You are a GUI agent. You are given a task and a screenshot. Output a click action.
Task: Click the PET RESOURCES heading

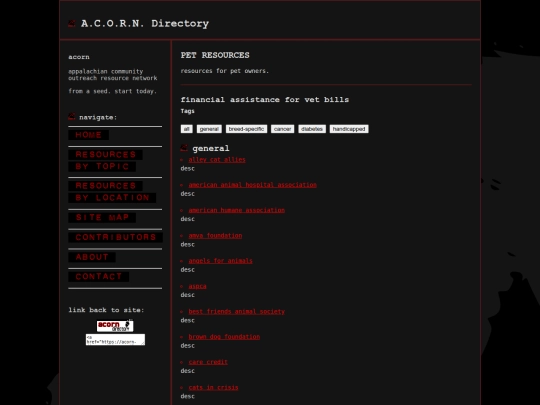coord(215,55)
